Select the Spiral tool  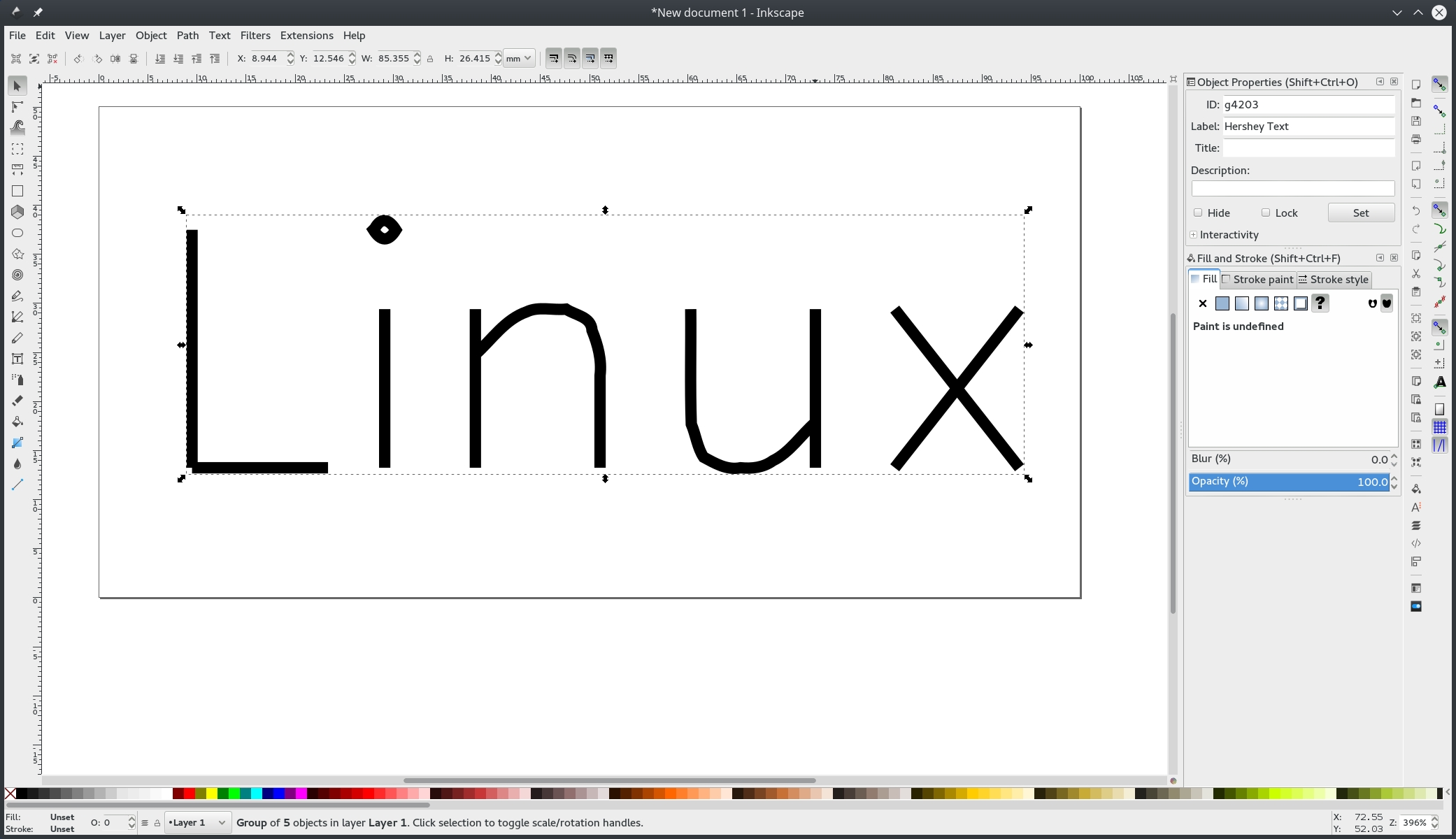[17, 275]
